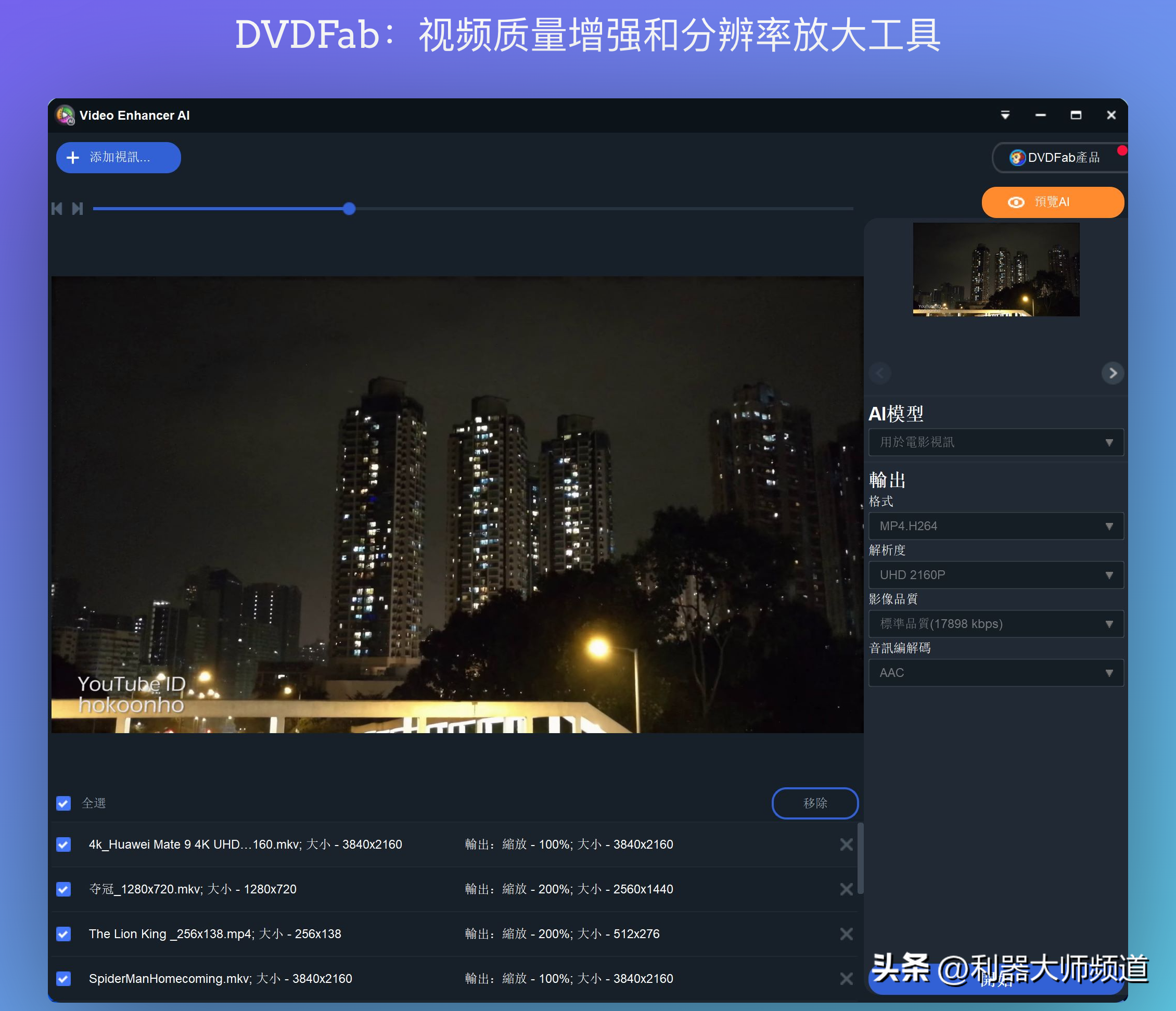The width and height of the screenshot is (1176, 1011).
Task: Click the main video preview area
Action: 457,505
